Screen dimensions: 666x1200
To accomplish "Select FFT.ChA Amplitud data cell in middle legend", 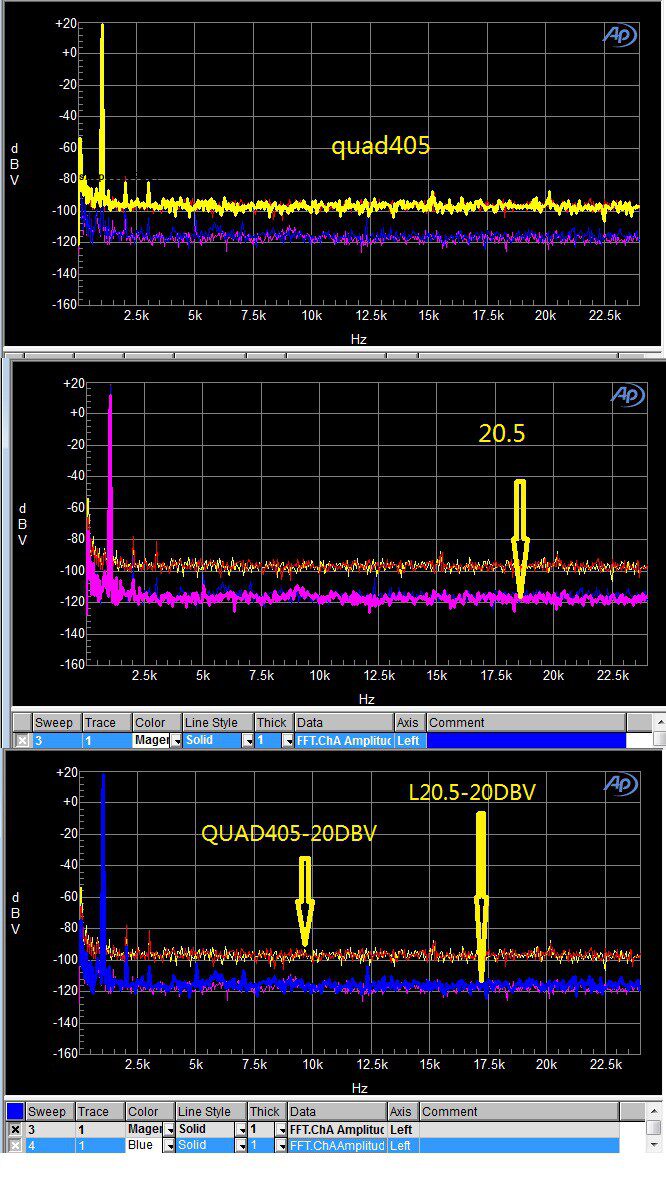I will click(344, 741).
